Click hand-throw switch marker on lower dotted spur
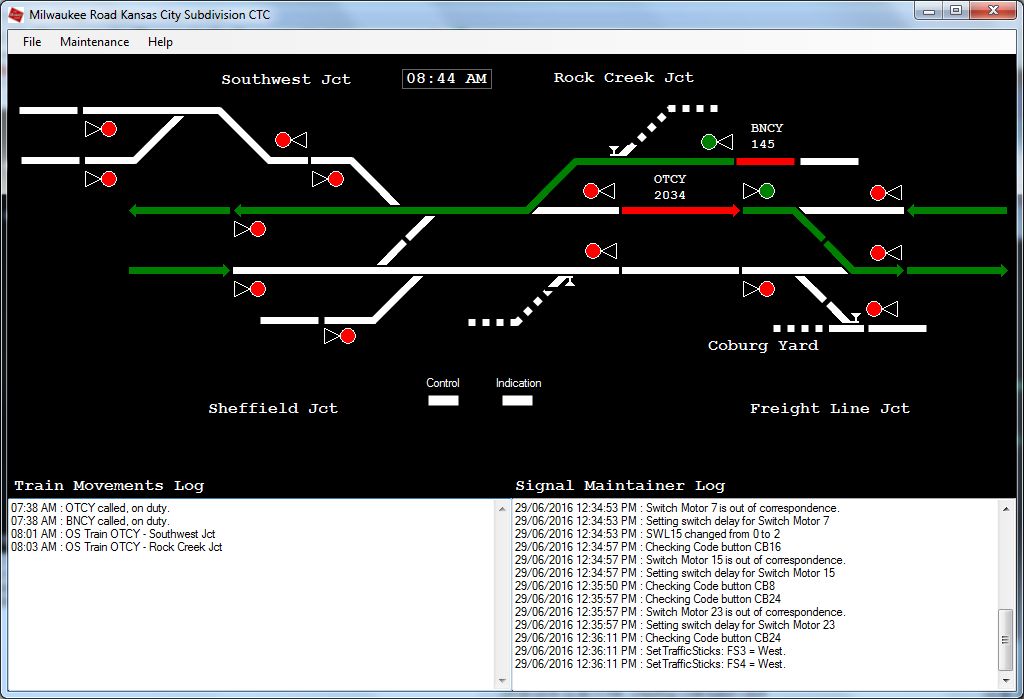The height and width of the screenshot is (699, 1024). pos(569,282)
